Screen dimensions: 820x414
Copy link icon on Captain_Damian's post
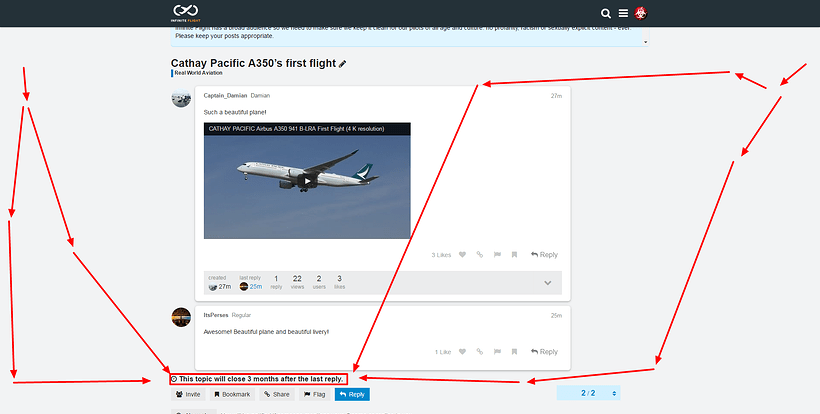480,255
